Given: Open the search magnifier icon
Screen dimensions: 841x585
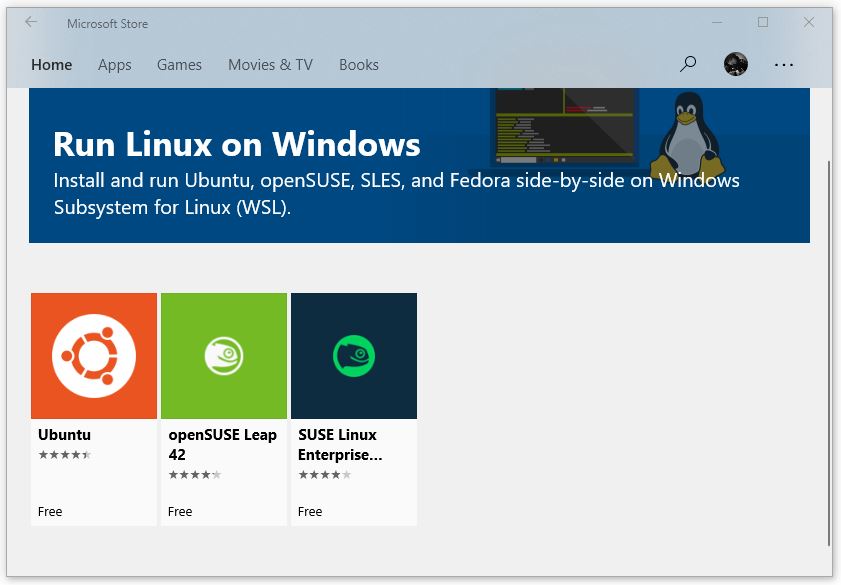Looking at the screenshot, I should tap(688, 64).
